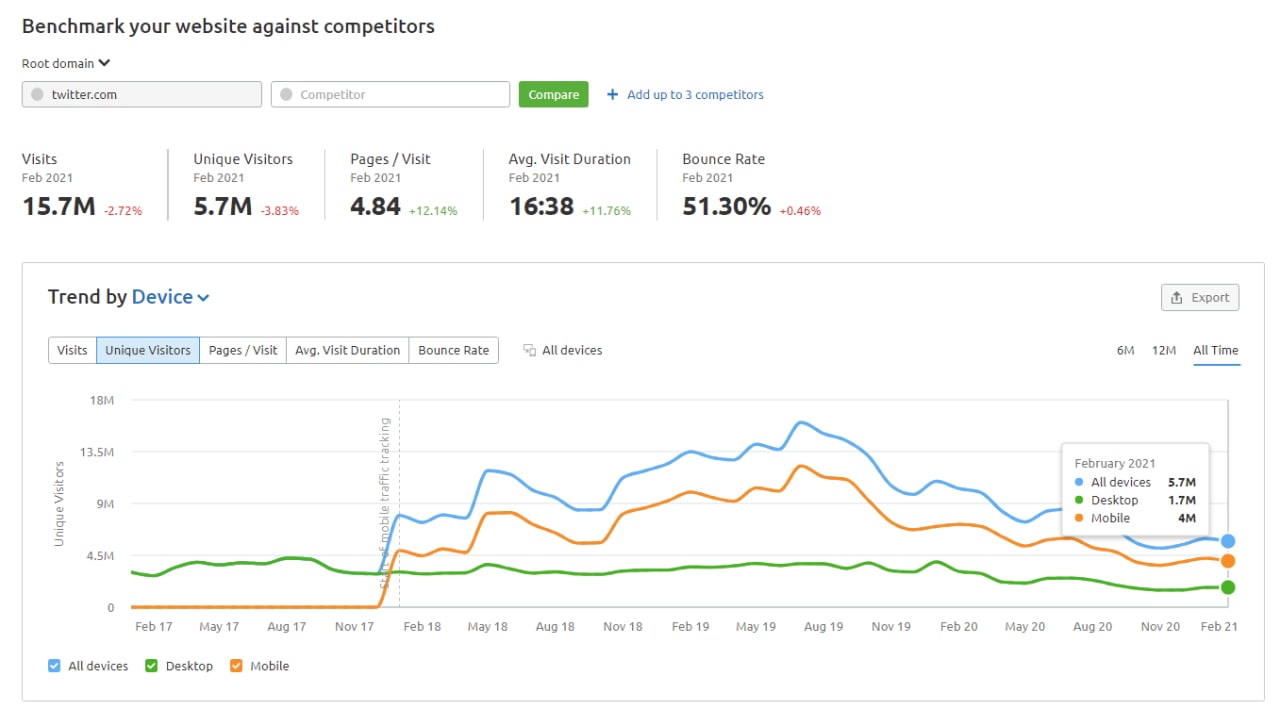Click the Bounce Rate 51.30% value
Image resolution: width=1280 pixels, height=709 pixels.
click(x=727, y=207)
